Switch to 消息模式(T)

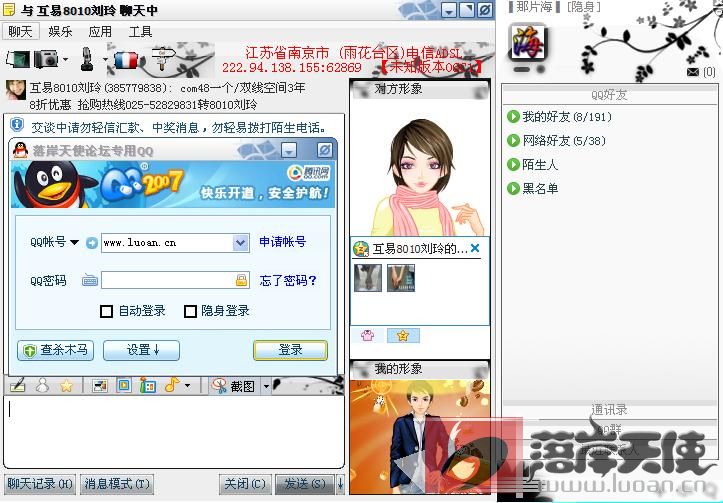(x=117, y=484)
